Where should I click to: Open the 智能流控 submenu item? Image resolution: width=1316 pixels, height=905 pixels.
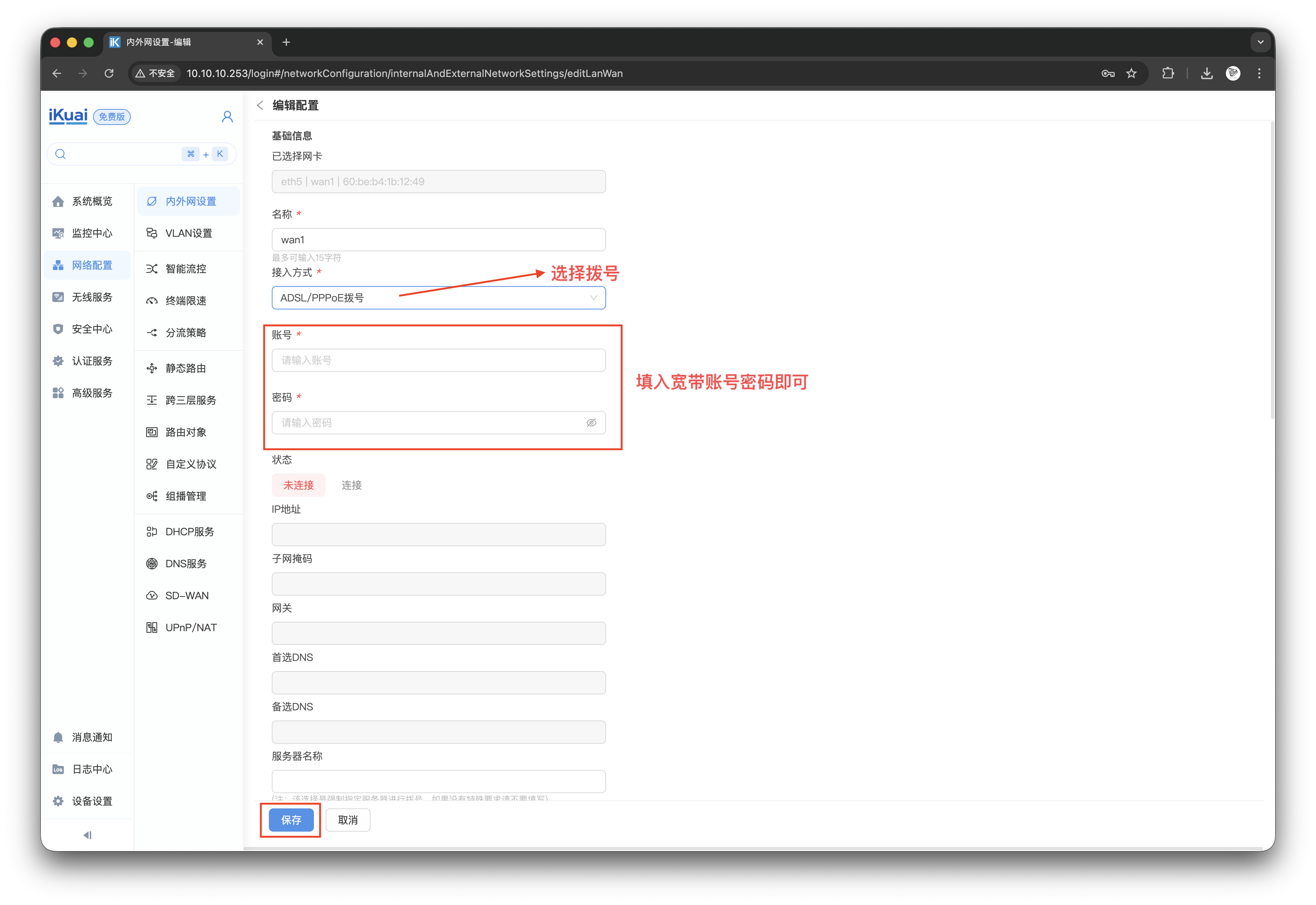point(186,269)
